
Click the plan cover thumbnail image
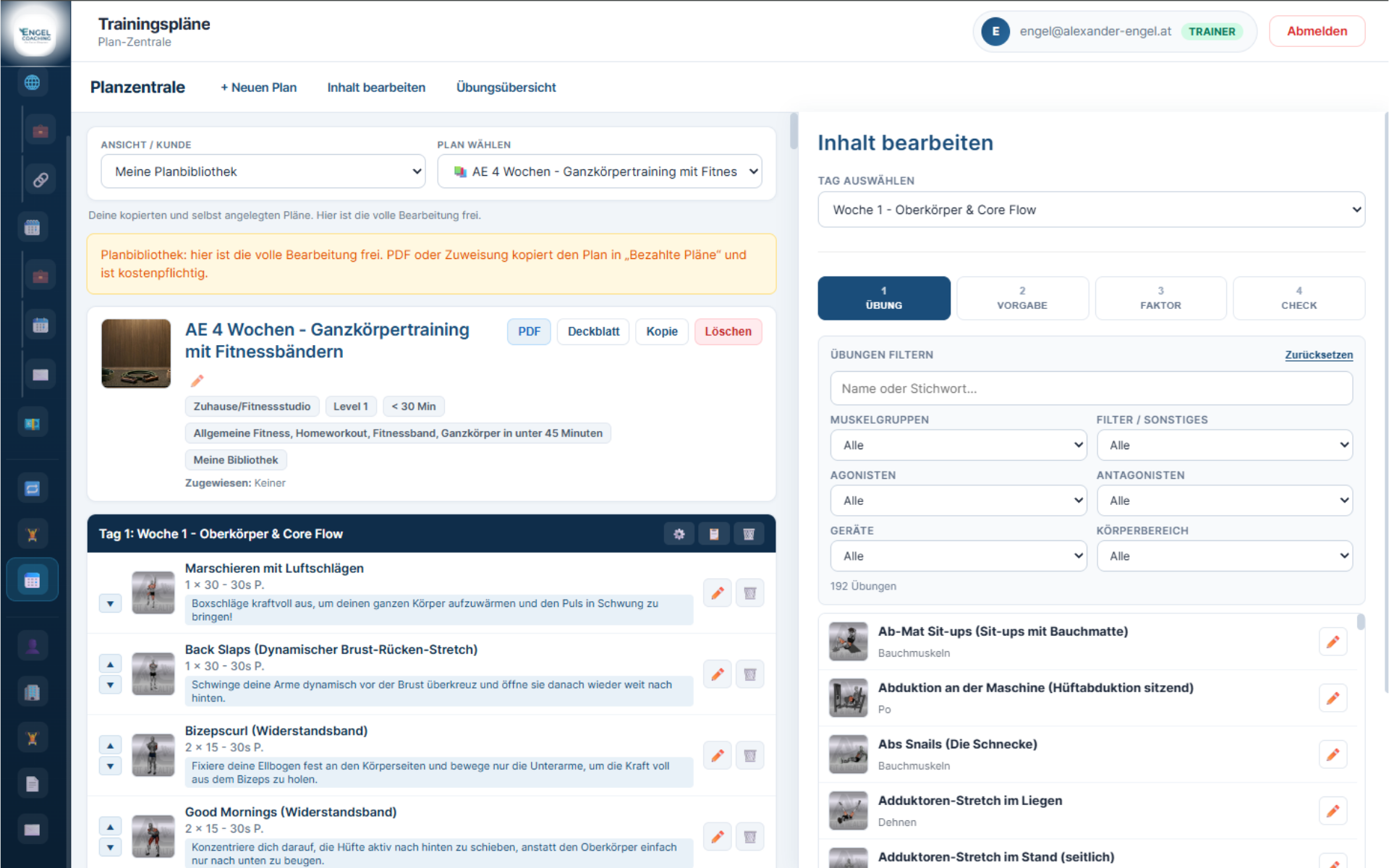(136, 354)
